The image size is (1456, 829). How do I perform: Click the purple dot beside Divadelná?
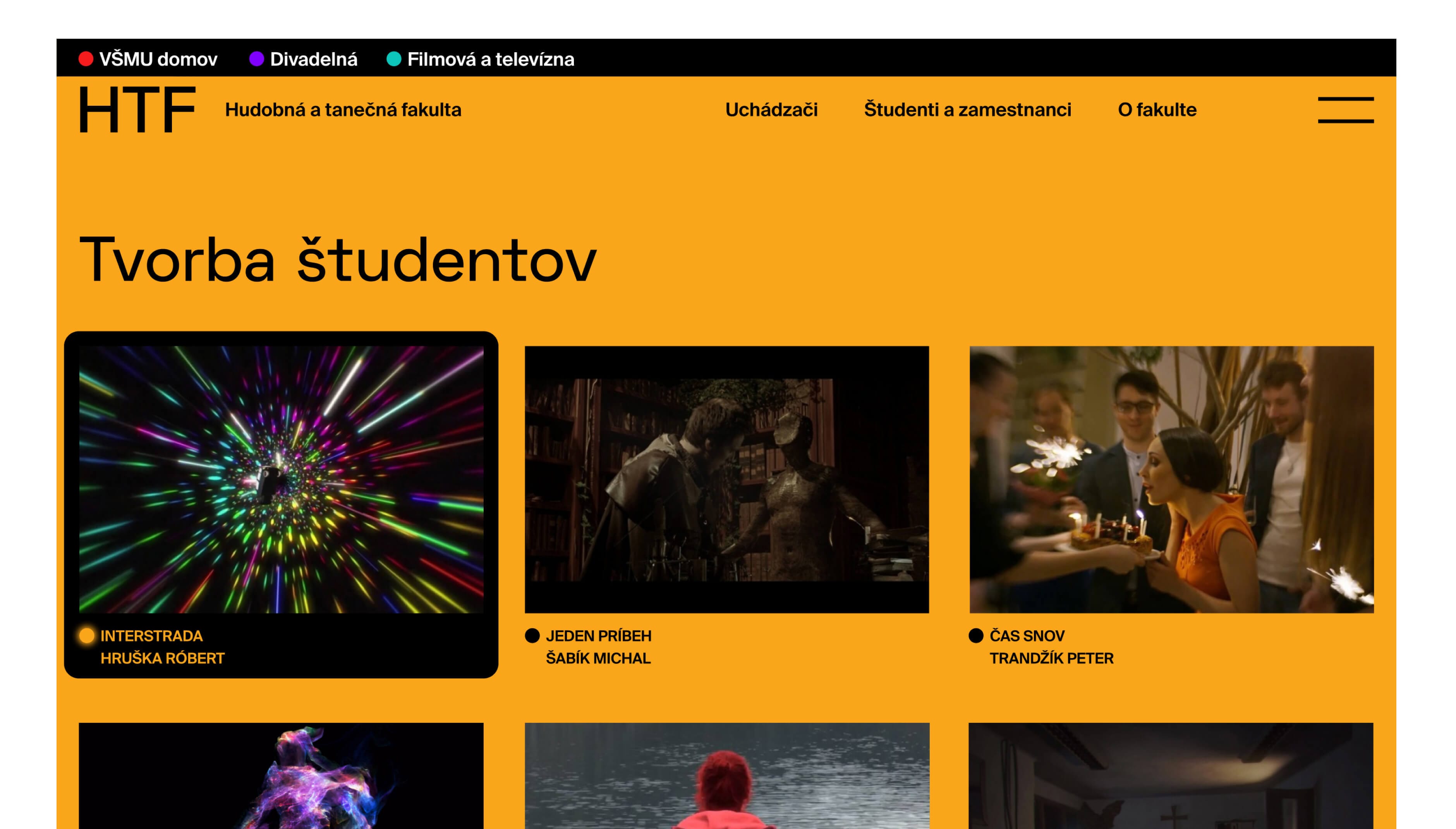tap(256, 59)
